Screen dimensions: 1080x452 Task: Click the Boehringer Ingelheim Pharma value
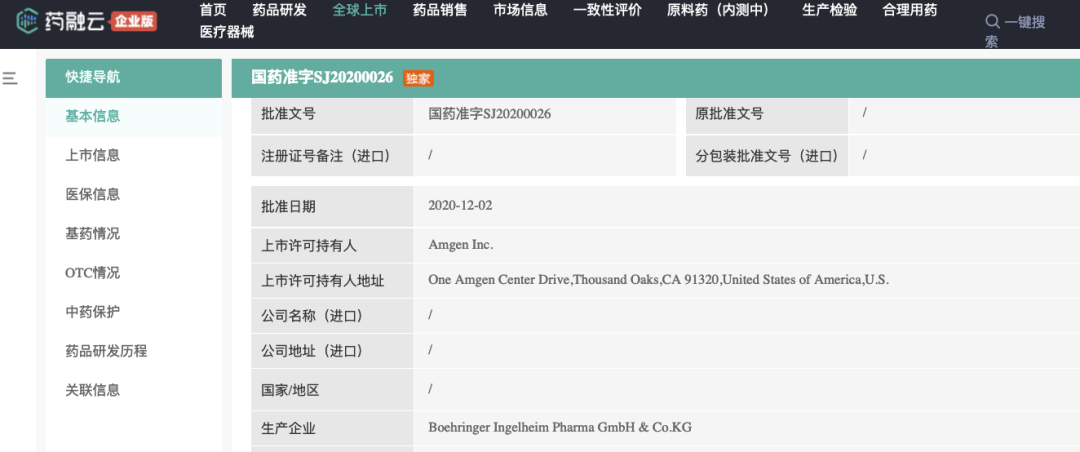coord(560,427)
